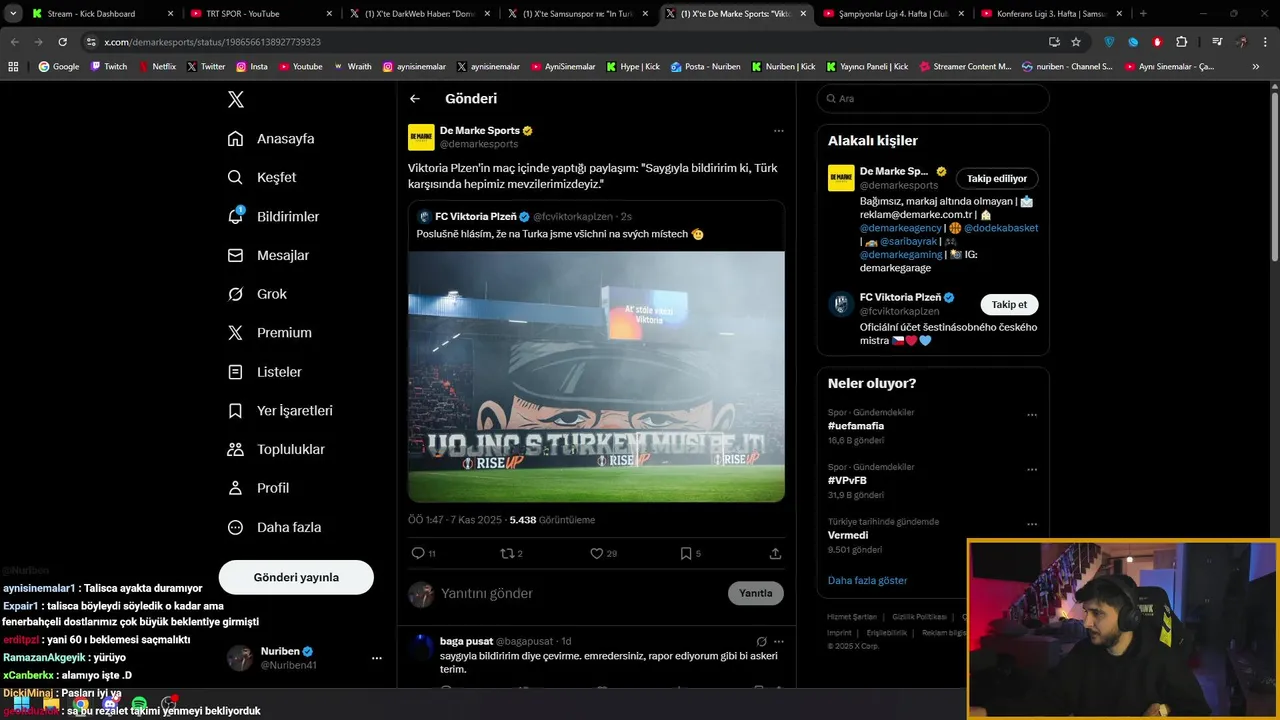Click the Topluluklar people icon
The height and width of the screenshot is (720, 1280).
point(235,449)
